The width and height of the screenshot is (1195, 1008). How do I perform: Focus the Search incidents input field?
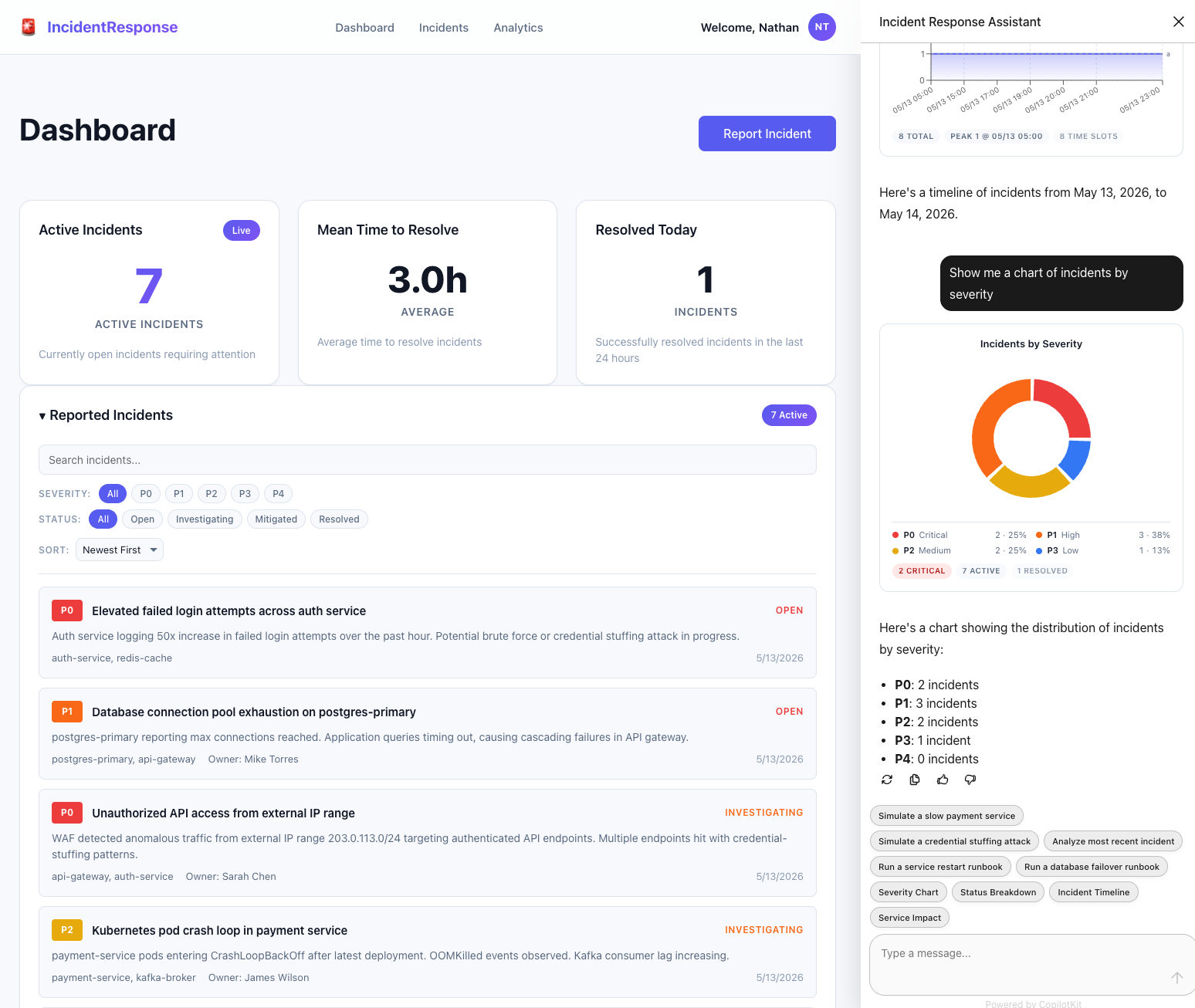pyautogui.click(x=428, y=460)
